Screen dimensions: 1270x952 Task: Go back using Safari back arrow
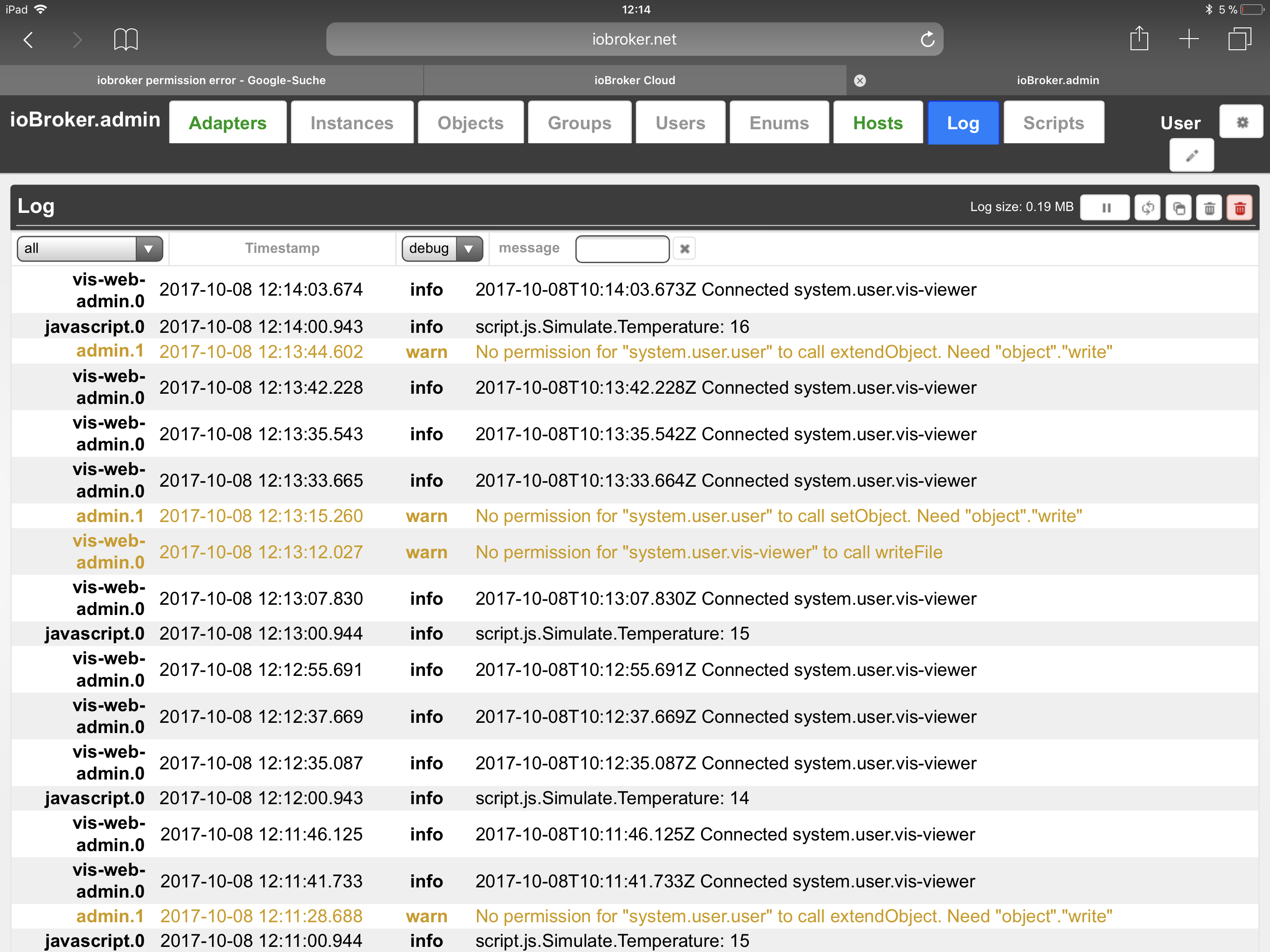tap(28, 40)
